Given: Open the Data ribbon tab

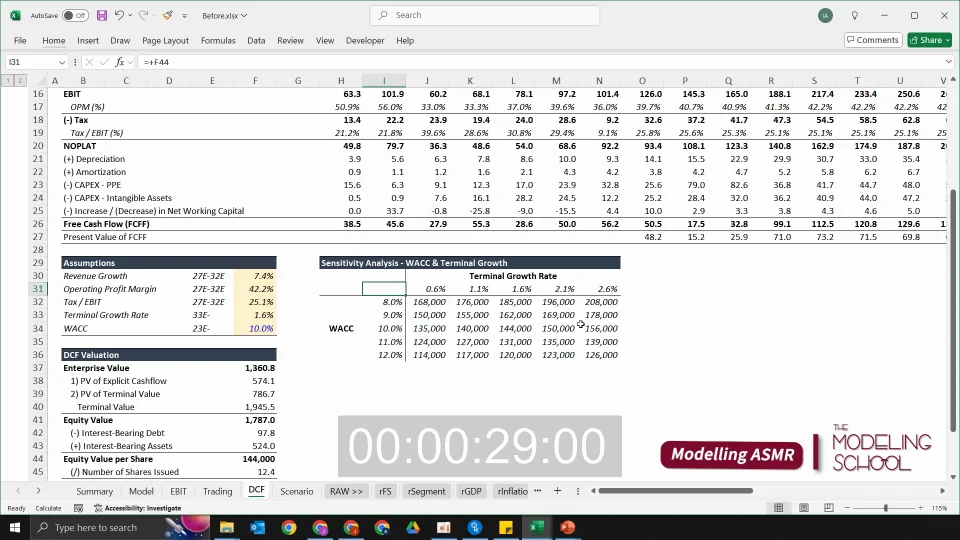Looking at the screenshot, I should tap(256, 40).
